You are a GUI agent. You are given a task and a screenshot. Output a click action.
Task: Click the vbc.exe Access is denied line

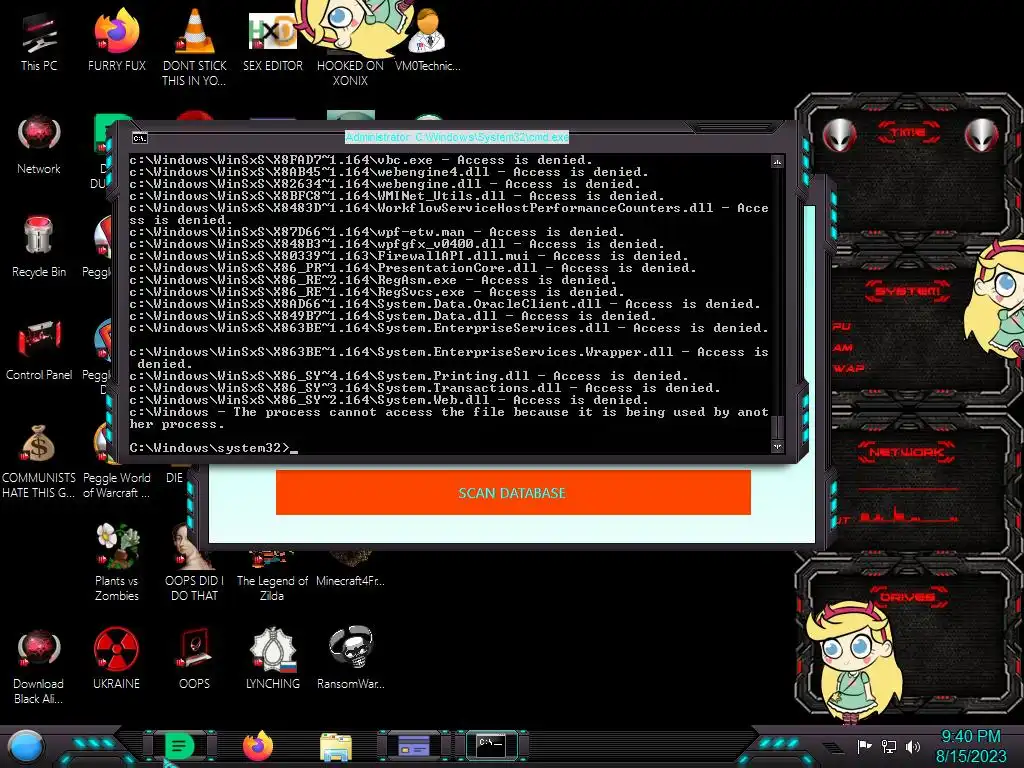(360, 160)
